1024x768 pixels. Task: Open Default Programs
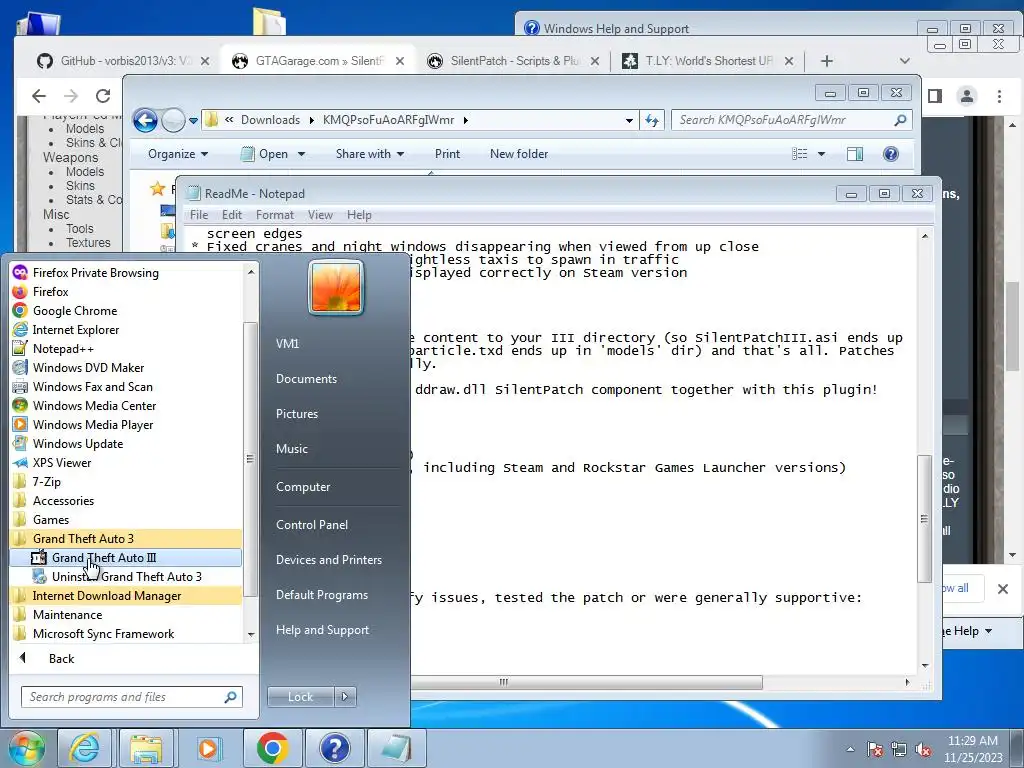coord(321,595)
